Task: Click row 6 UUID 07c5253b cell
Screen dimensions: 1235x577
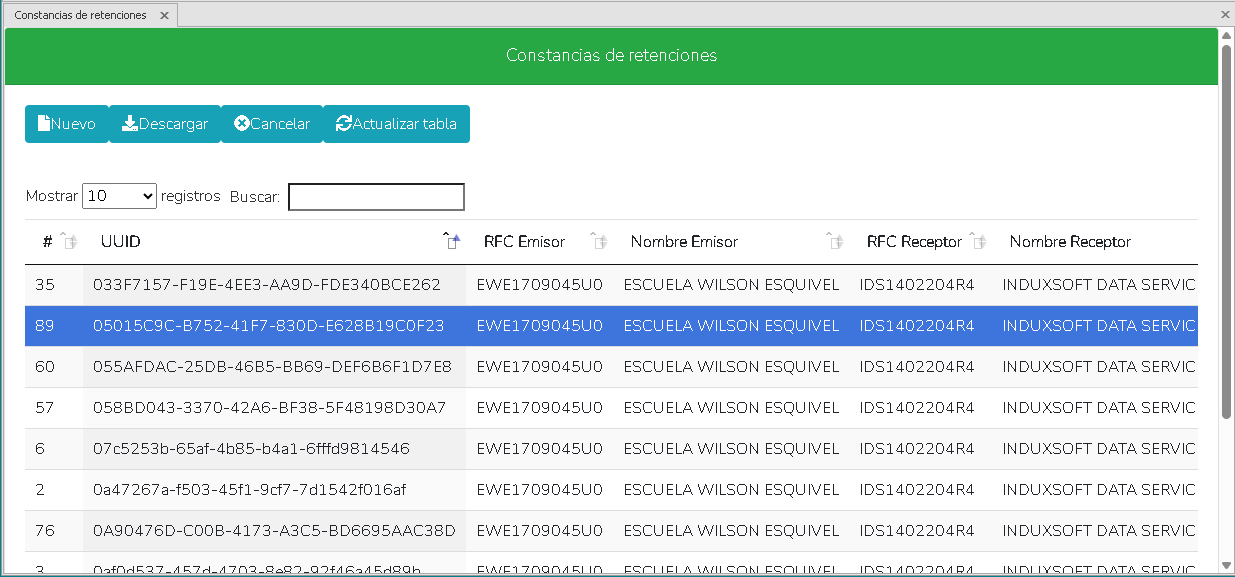Action: pyautogui.click(x=251, y=449)
